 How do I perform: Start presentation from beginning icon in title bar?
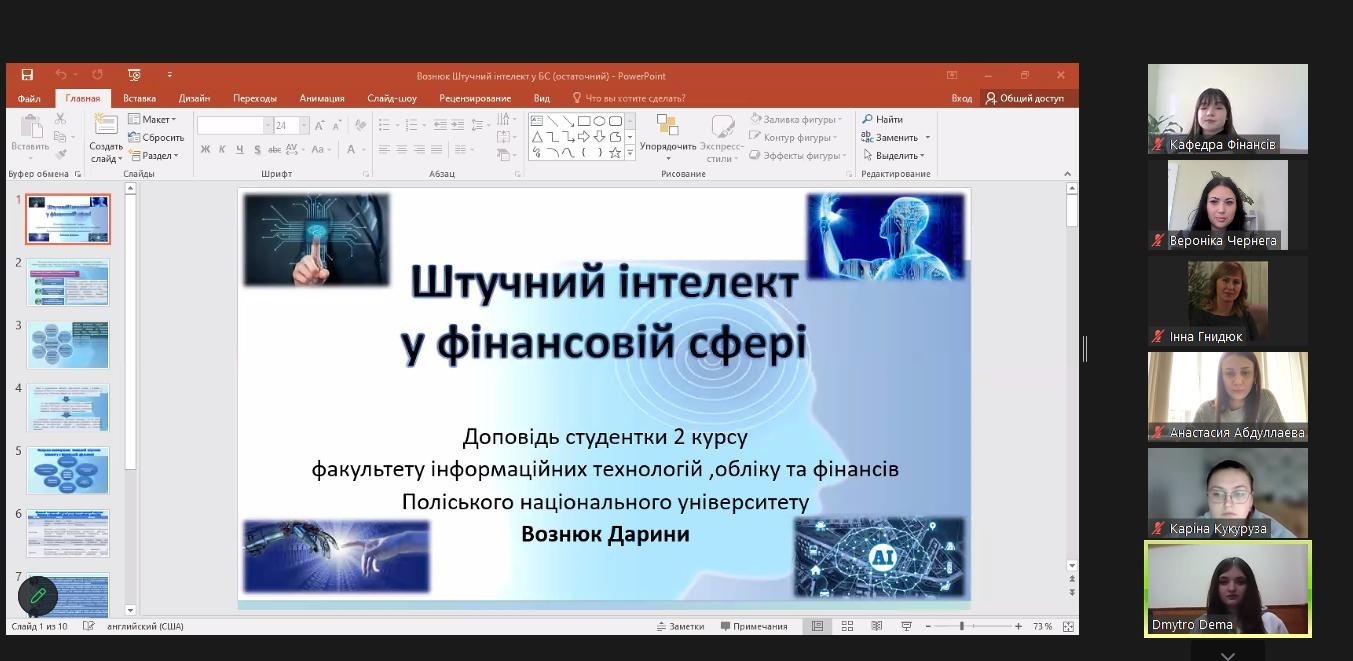[x=134, y=75]
